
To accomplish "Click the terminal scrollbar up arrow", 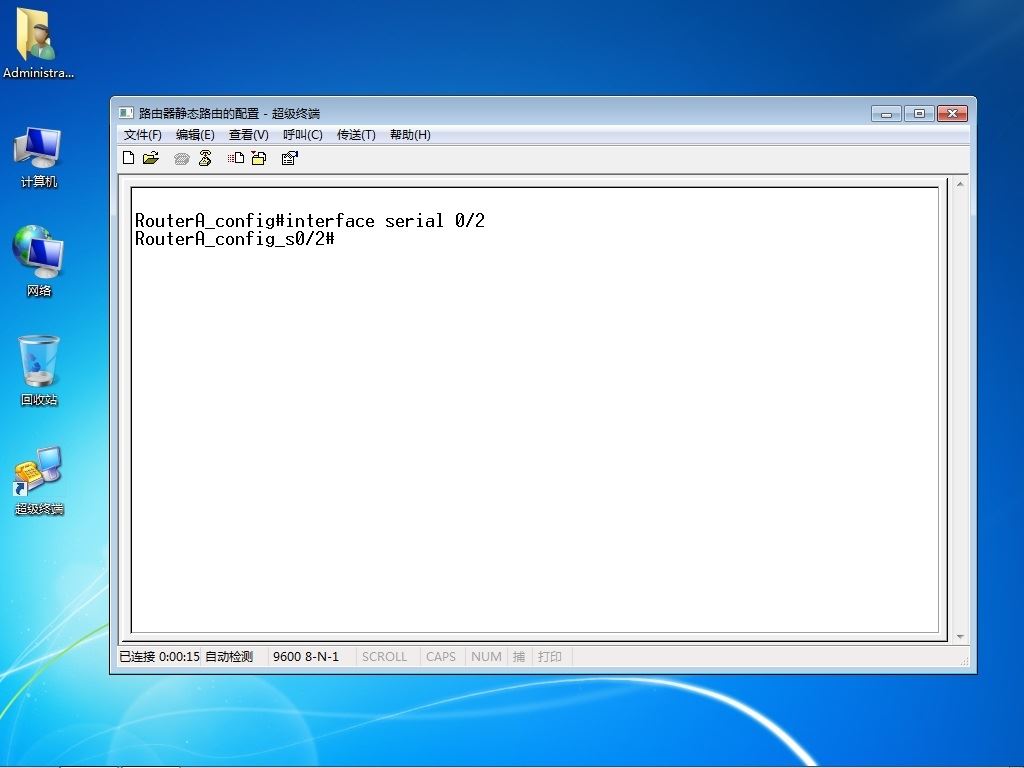I will (x=960, y=185).
